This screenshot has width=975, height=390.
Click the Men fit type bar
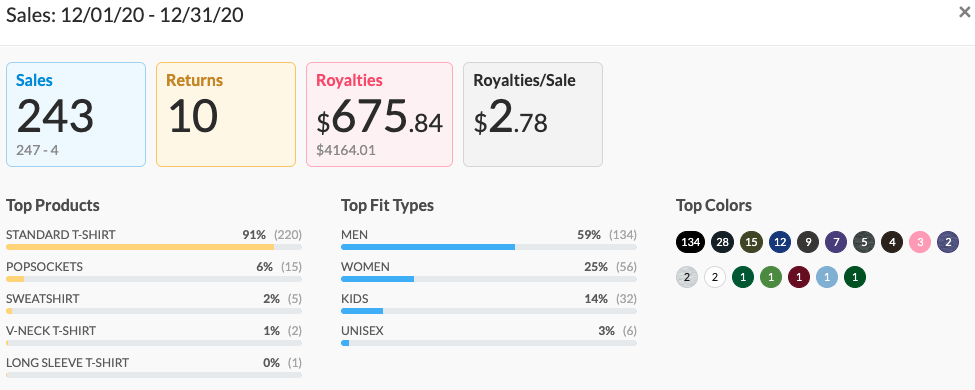tap(489, 247)
